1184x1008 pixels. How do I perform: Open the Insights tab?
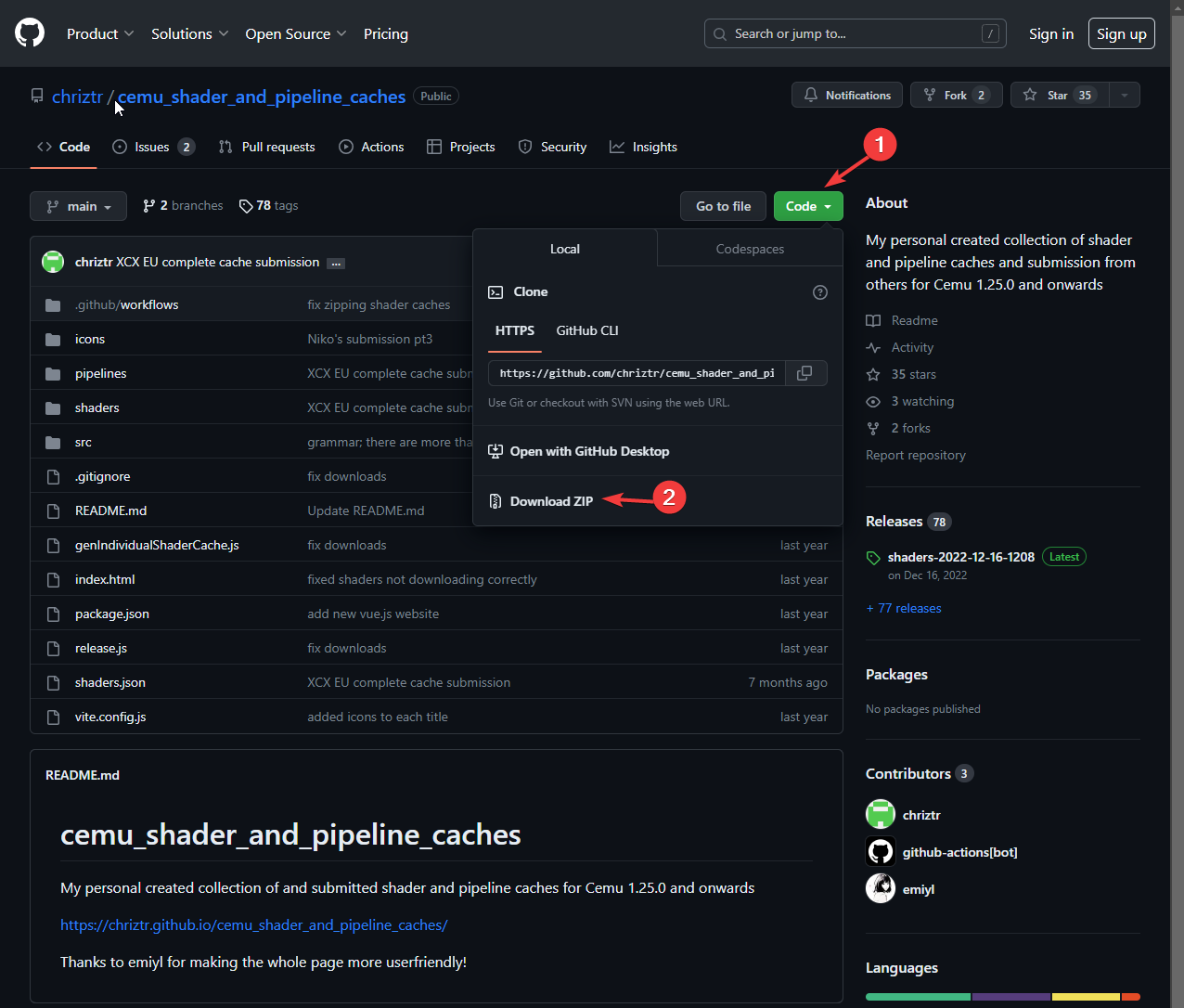click(x=643, y=147)
